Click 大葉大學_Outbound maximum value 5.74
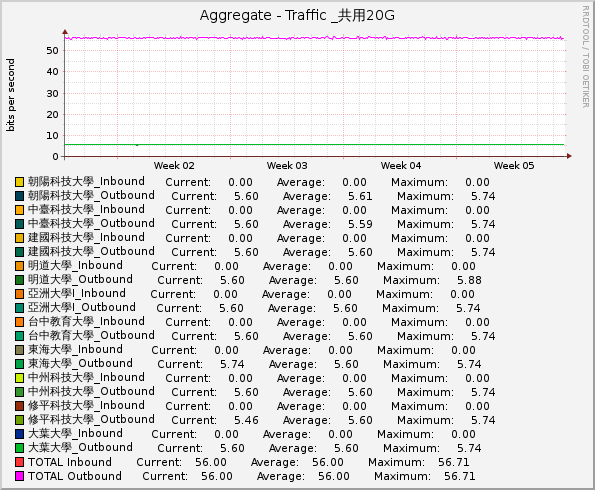 469,448
